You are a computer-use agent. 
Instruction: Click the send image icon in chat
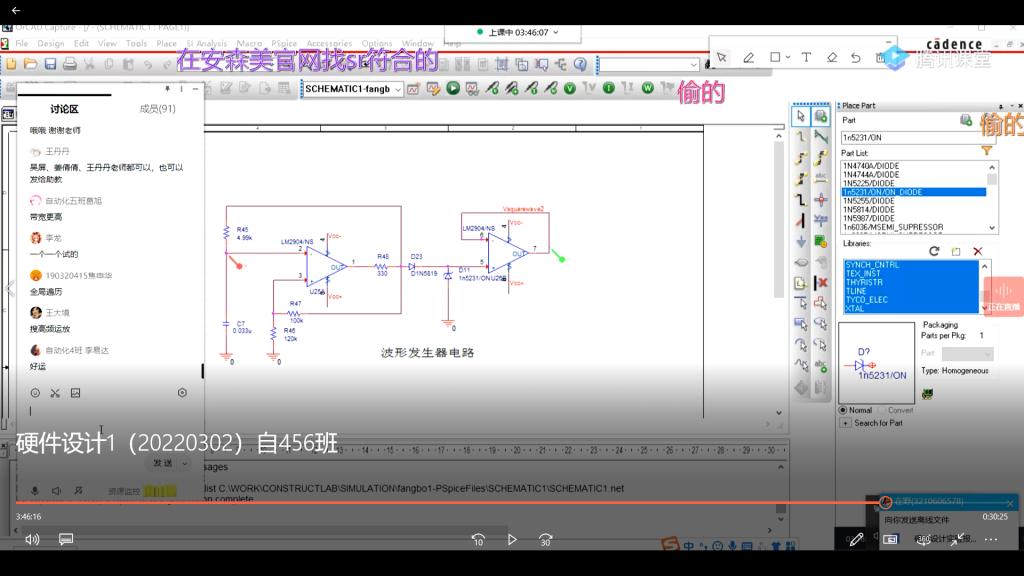pos(76,393)
